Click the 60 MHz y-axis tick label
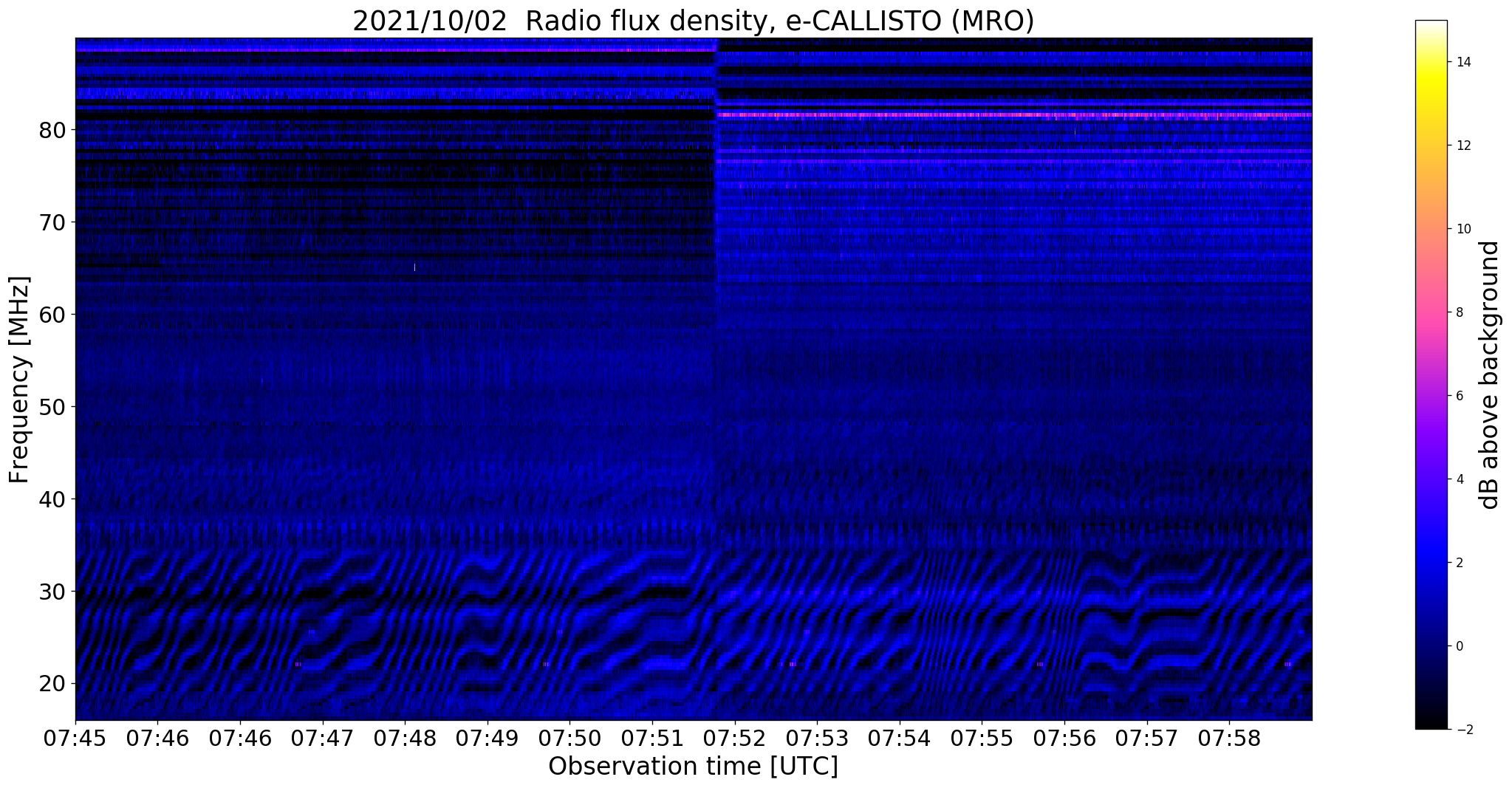This screenshot has width=1512, height=788. 52,315
